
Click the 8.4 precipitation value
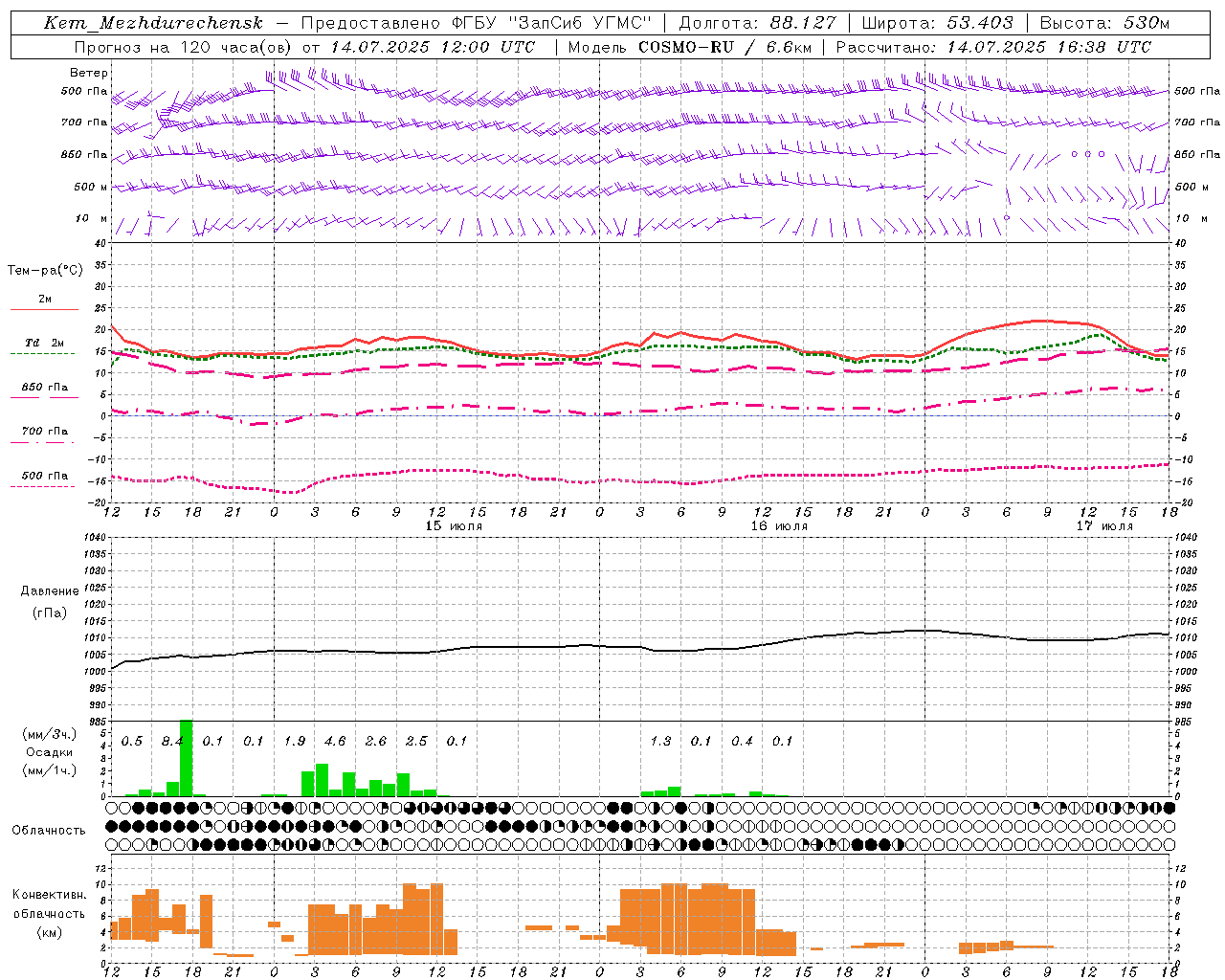[x=172, y=741]
